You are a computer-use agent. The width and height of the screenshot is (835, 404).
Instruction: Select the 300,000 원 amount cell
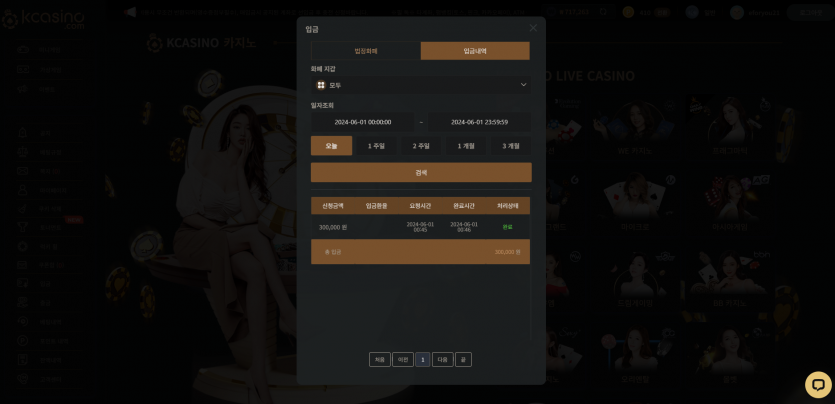[x=333, y=227]
